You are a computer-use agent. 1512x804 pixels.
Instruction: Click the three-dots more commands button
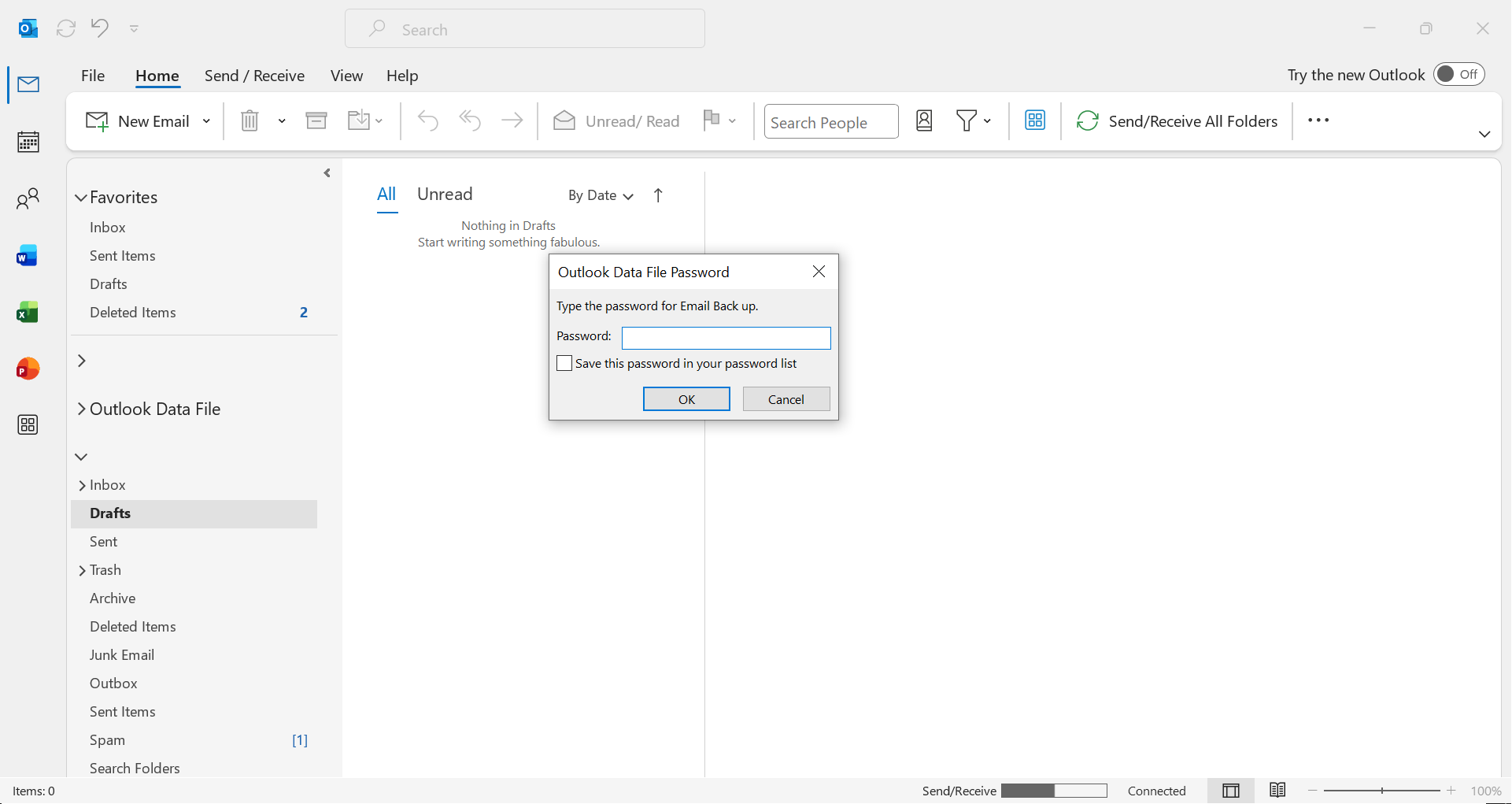[x=1318, y=120]
